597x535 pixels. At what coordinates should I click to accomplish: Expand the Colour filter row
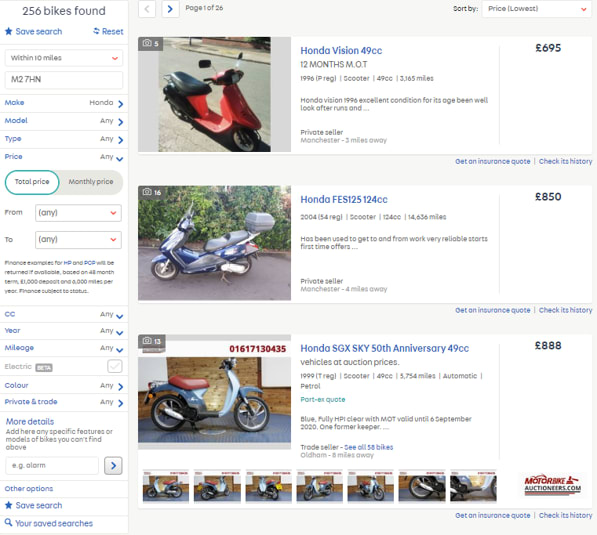tap(64, 386)
